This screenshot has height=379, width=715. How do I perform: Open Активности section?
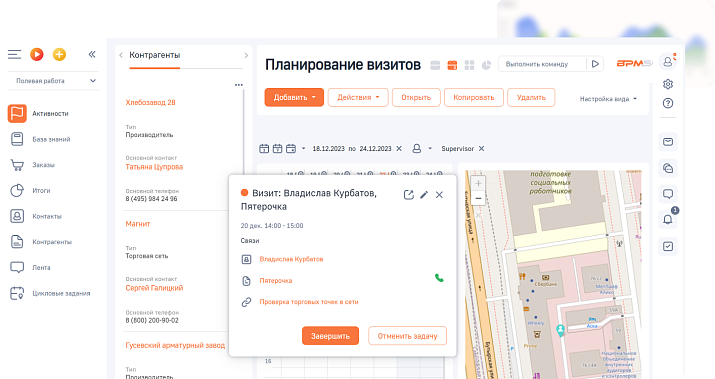click(x=50, y=114)
